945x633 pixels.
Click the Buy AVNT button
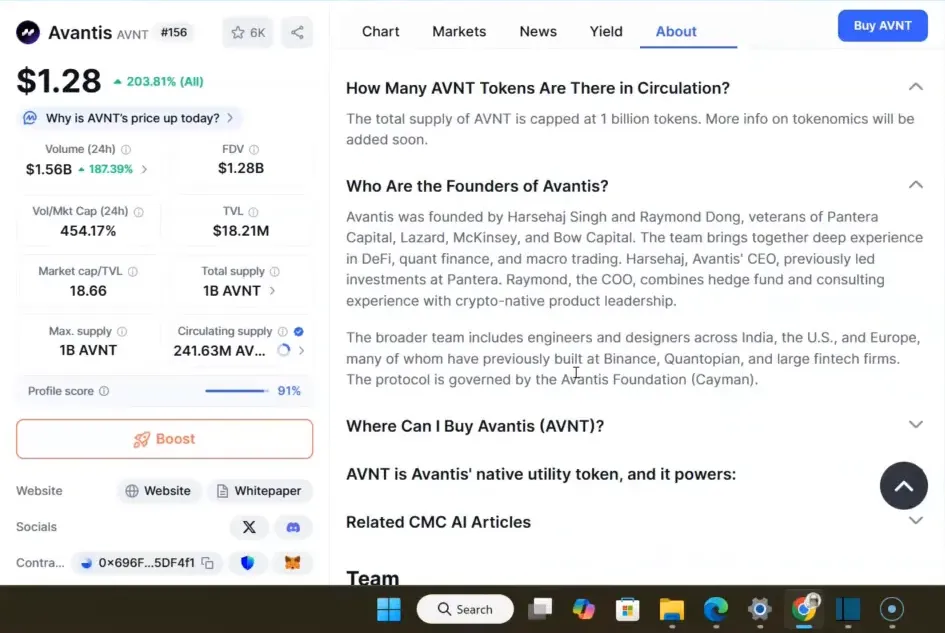tap(882, 26)
